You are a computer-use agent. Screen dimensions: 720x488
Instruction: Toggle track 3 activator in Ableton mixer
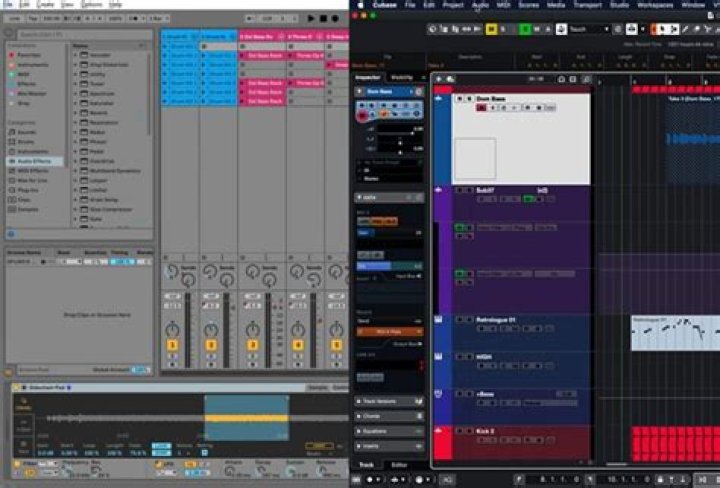pos(252,345)
